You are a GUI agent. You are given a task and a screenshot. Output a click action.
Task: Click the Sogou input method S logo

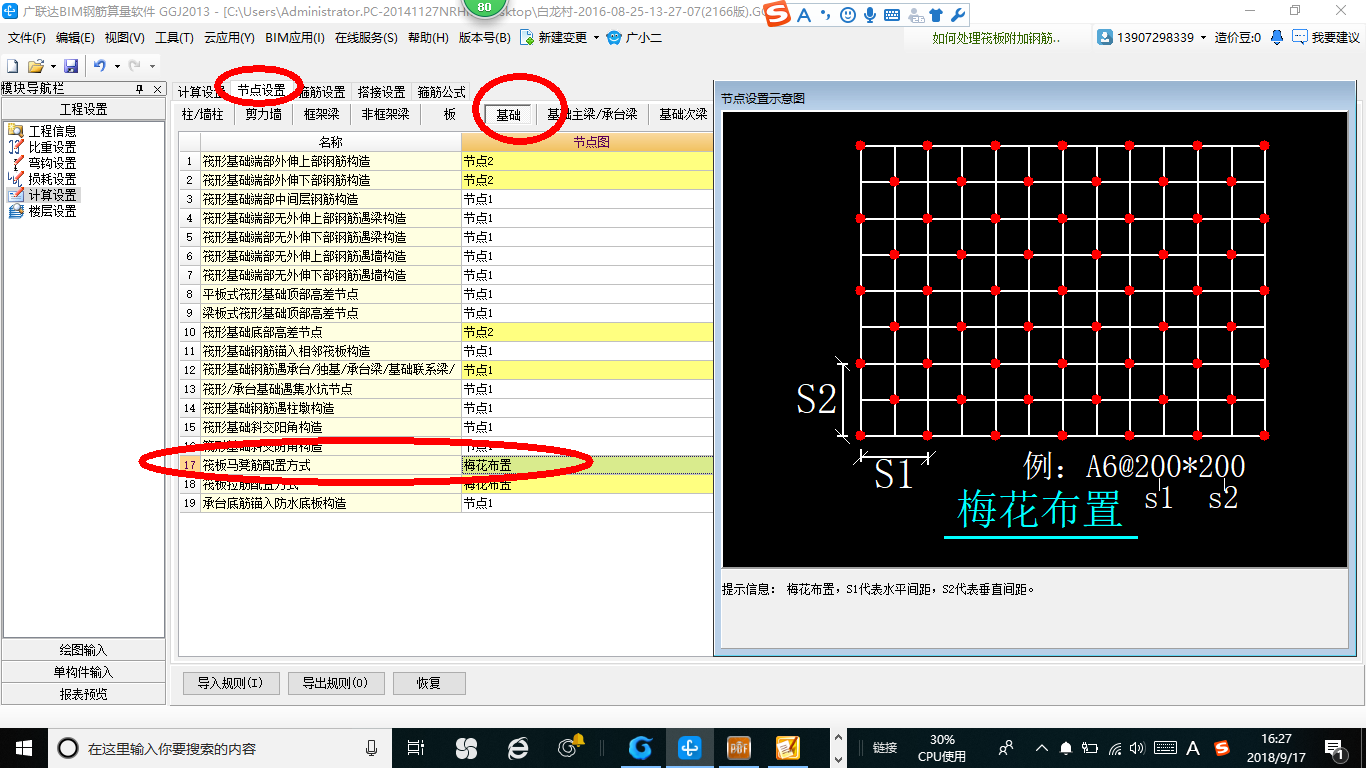(778, 14)
